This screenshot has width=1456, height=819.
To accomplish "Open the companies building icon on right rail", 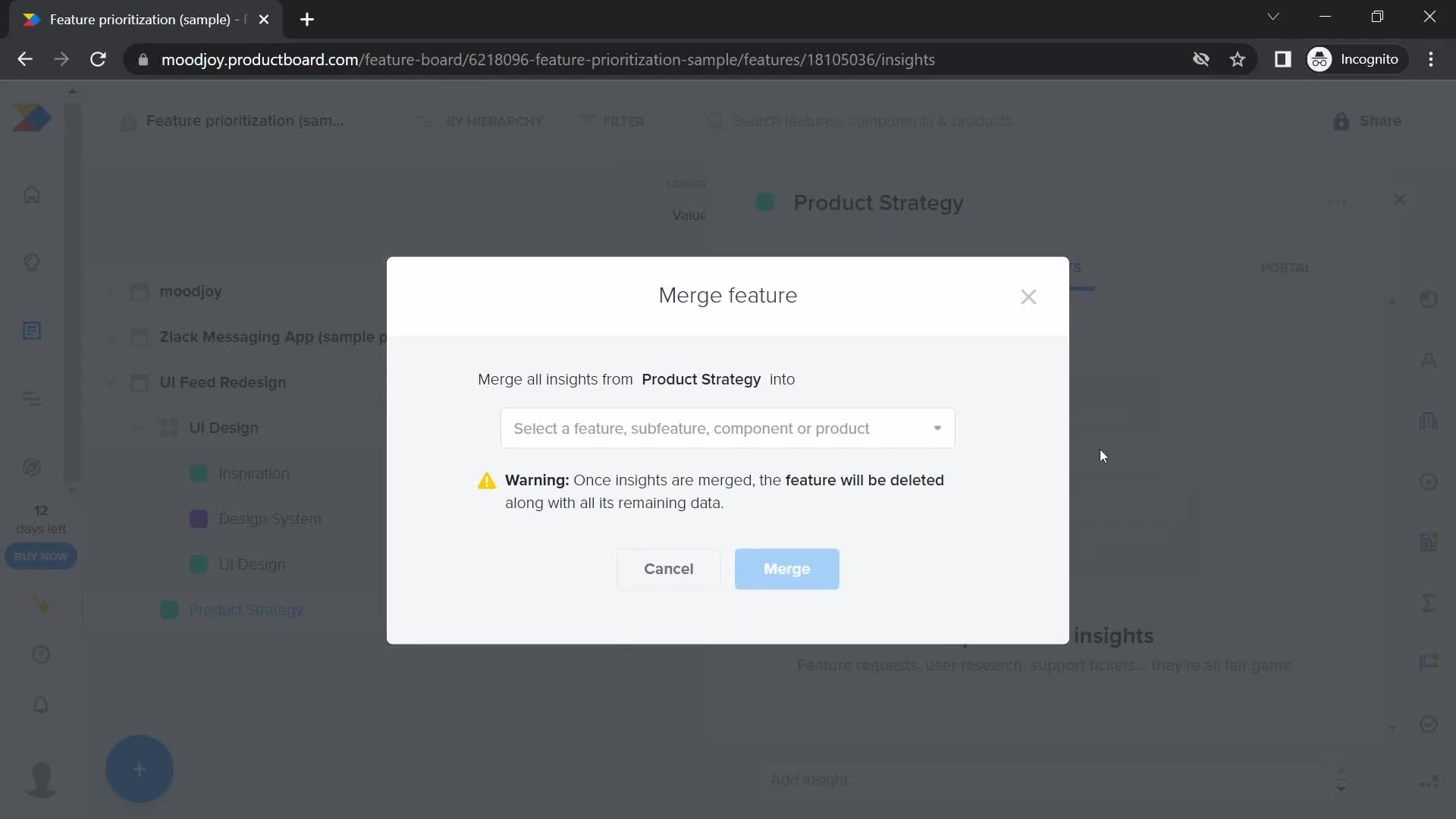I will tap(1429, 421).
